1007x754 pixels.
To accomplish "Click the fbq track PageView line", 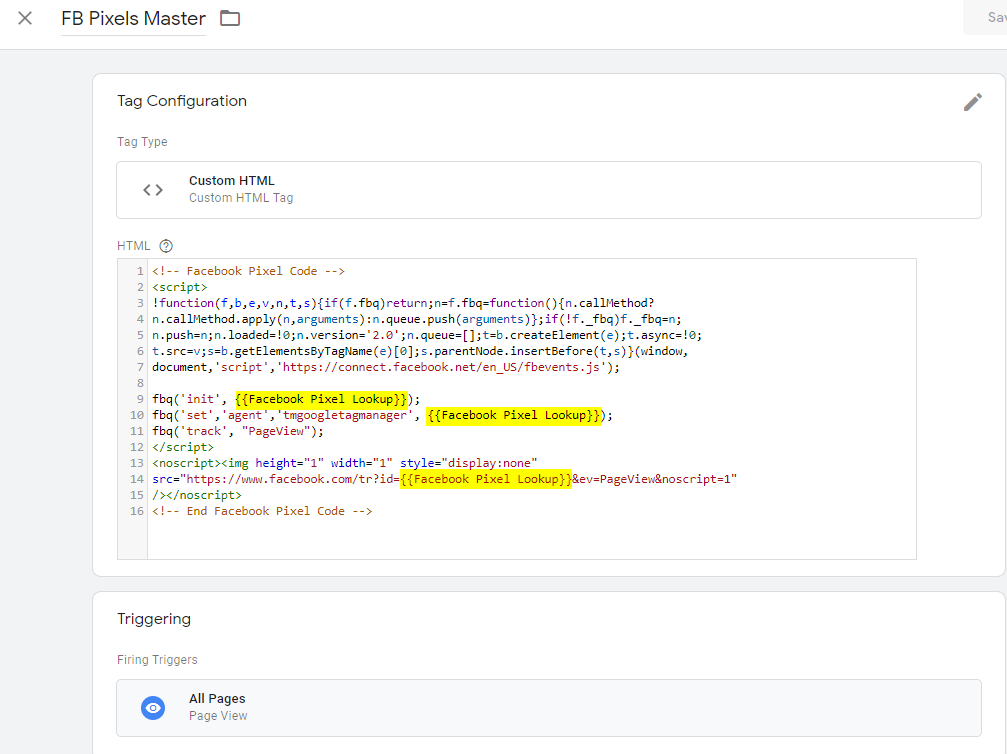I will click(x=238, y=432).
